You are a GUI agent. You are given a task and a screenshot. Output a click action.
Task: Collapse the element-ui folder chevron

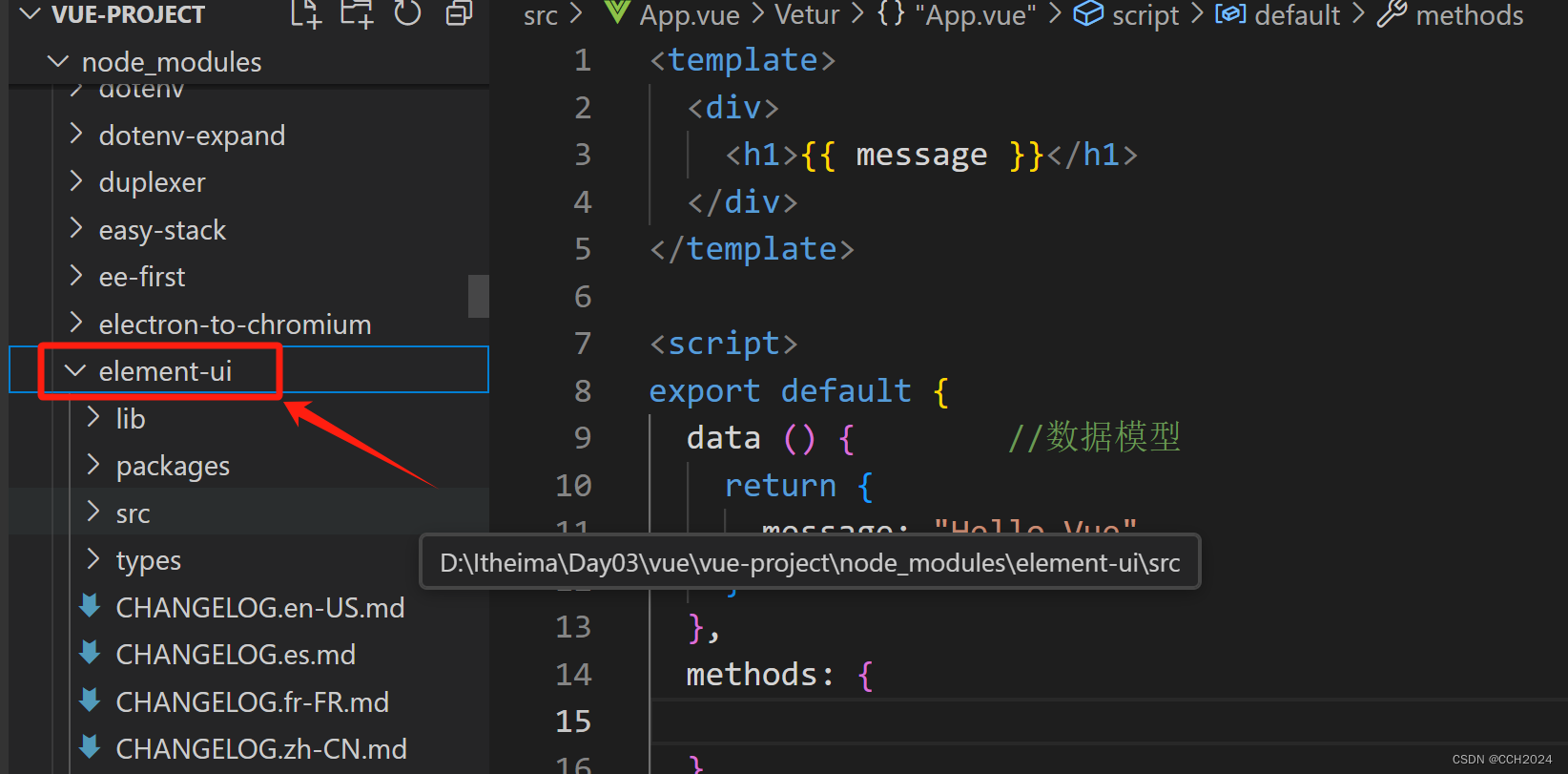(x=75, y=370)
